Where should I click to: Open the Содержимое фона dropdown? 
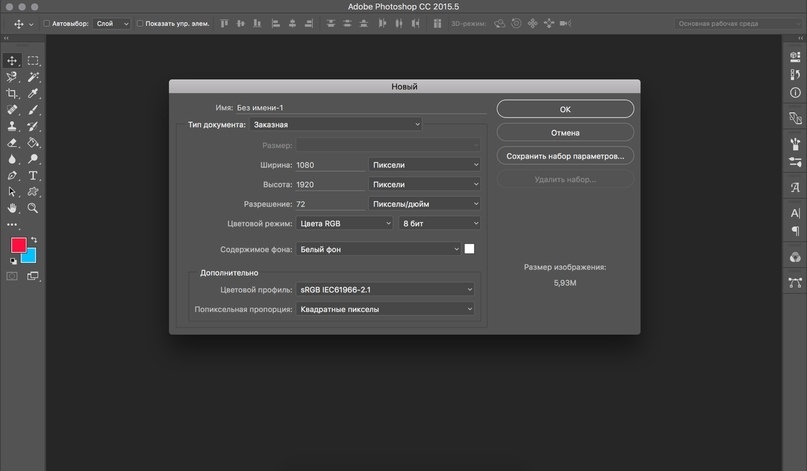click(x=378, y=249)
